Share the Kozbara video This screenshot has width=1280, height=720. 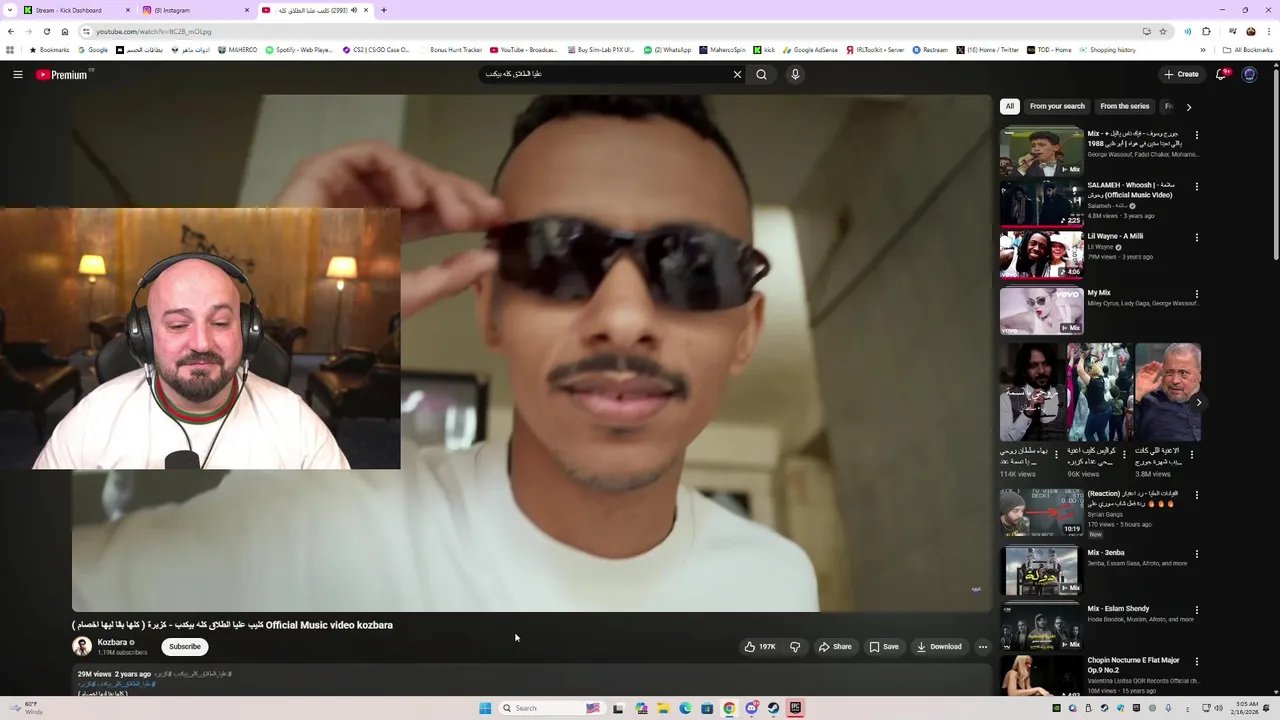point(835,647)
